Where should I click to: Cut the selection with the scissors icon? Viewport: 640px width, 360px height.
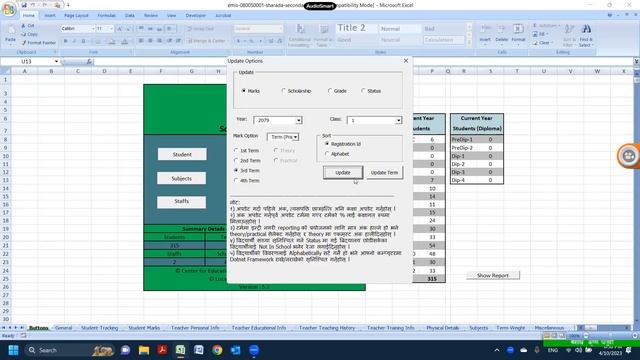[x=29, y=26]
